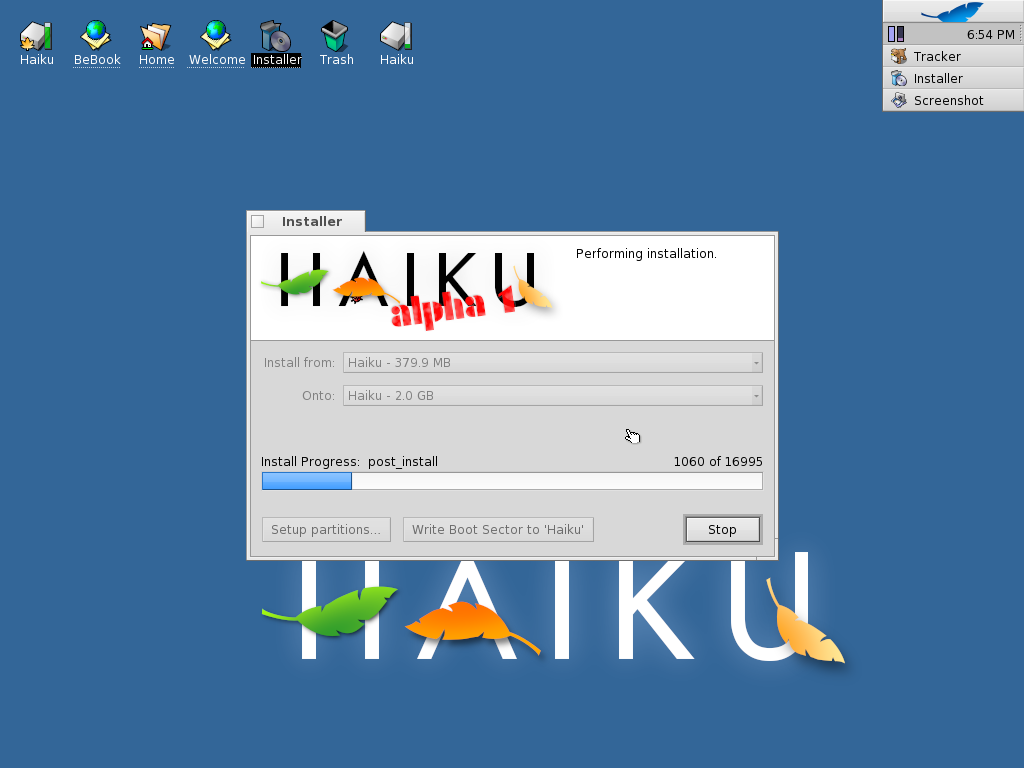Click the 'post_install' progress label
Viewport: 1024px width, 768px height.
[403, 462]
